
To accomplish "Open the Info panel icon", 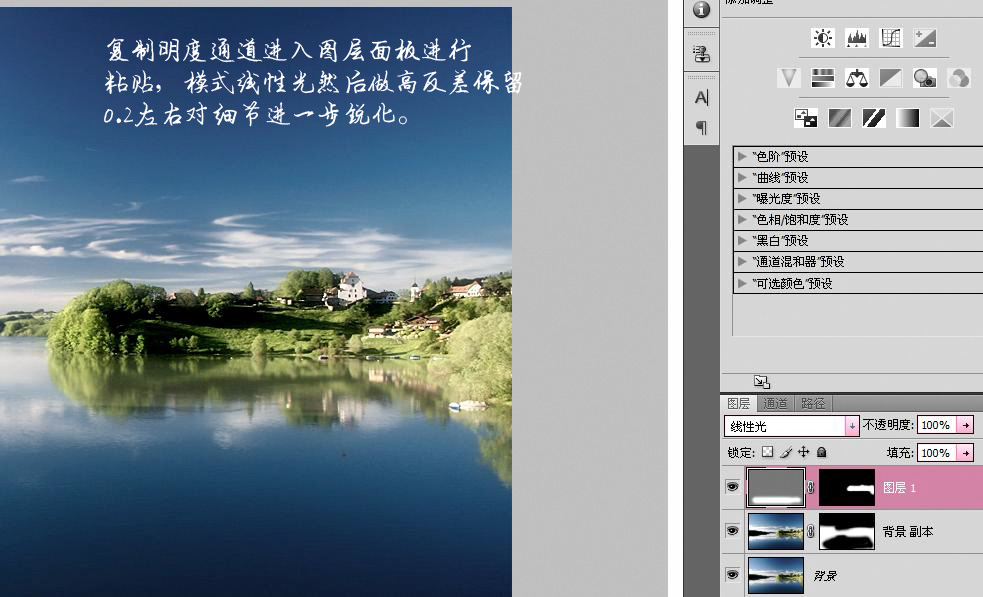I will [x=702, y=9].
